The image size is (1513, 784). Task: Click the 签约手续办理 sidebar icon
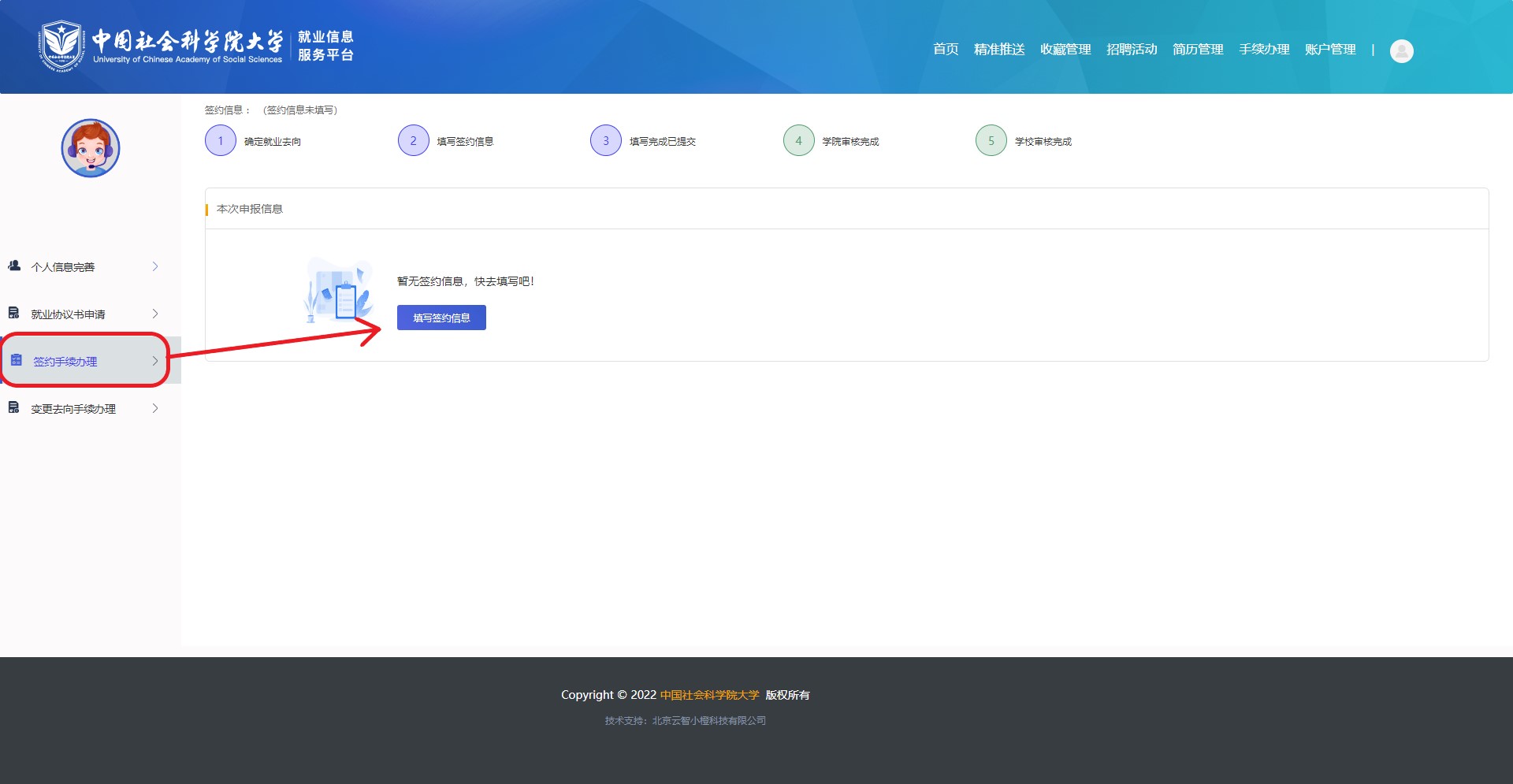pyautogui.click(x=17, y=361)
